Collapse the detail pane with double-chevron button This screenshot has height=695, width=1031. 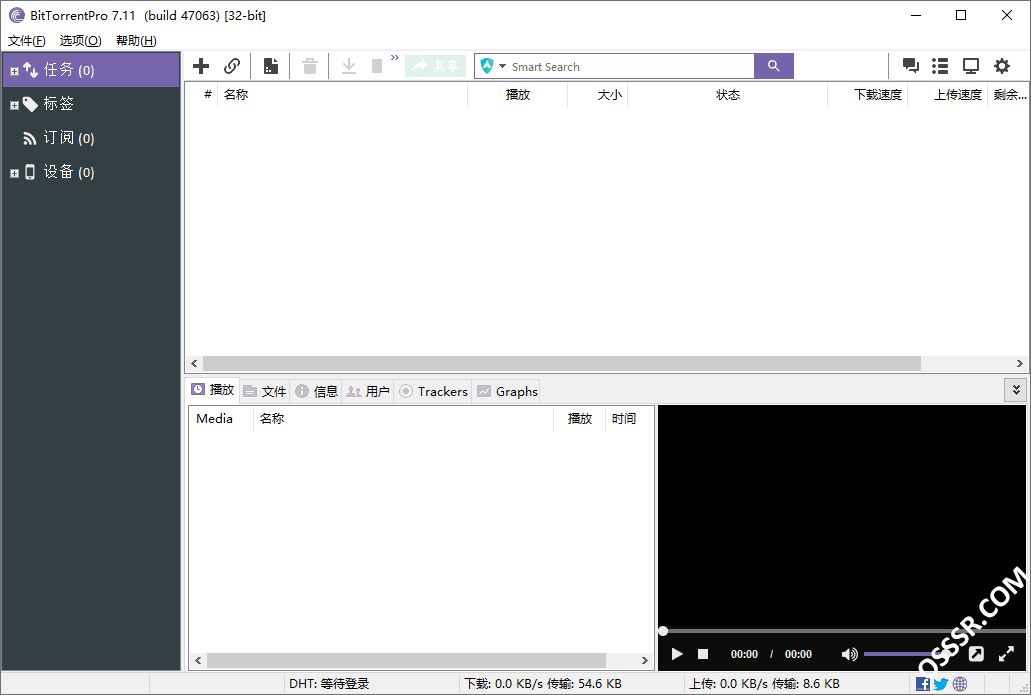[1016, 390]
